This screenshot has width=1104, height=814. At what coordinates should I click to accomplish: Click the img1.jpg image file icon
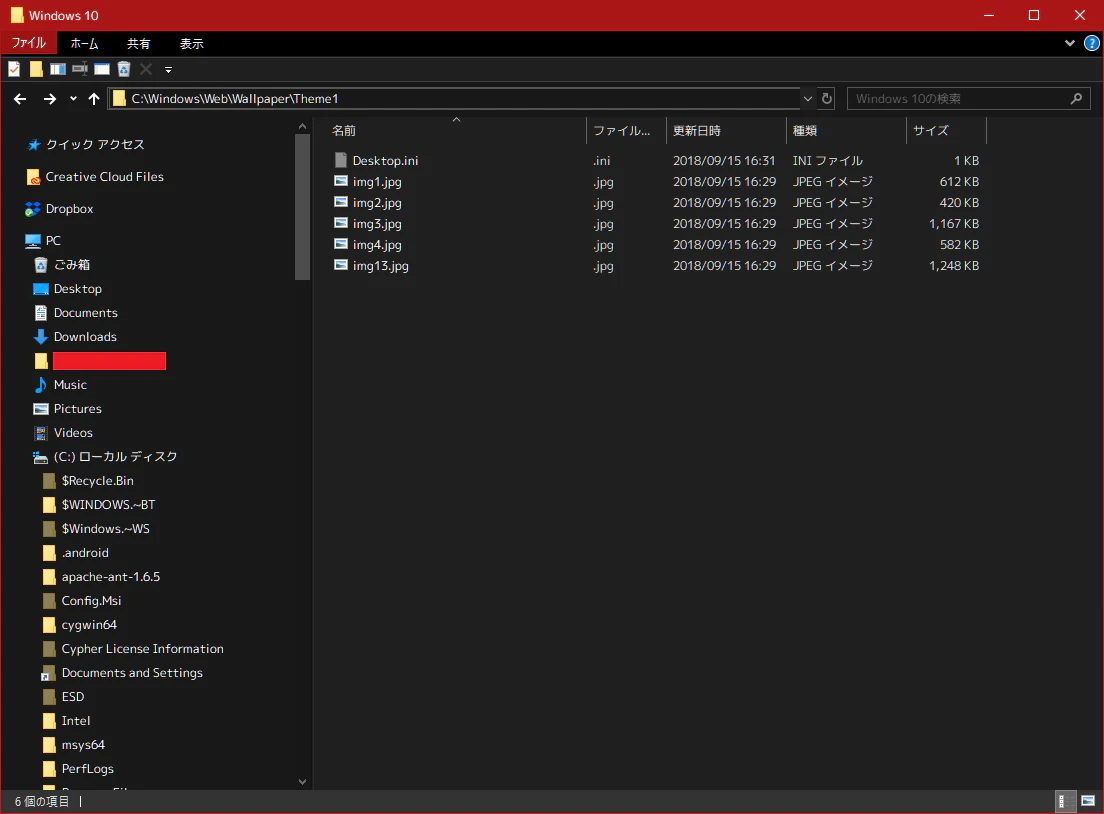tap(341, 181)
